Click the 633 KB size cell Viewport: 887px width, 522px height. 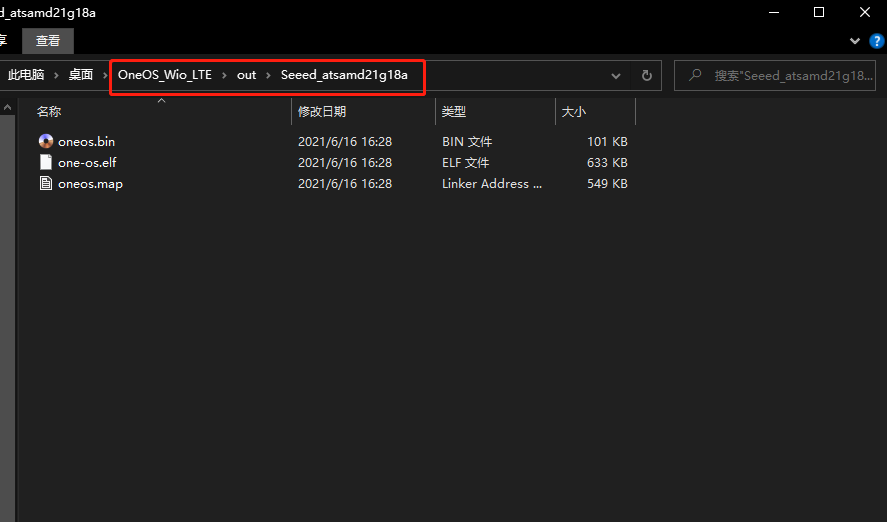607,162
